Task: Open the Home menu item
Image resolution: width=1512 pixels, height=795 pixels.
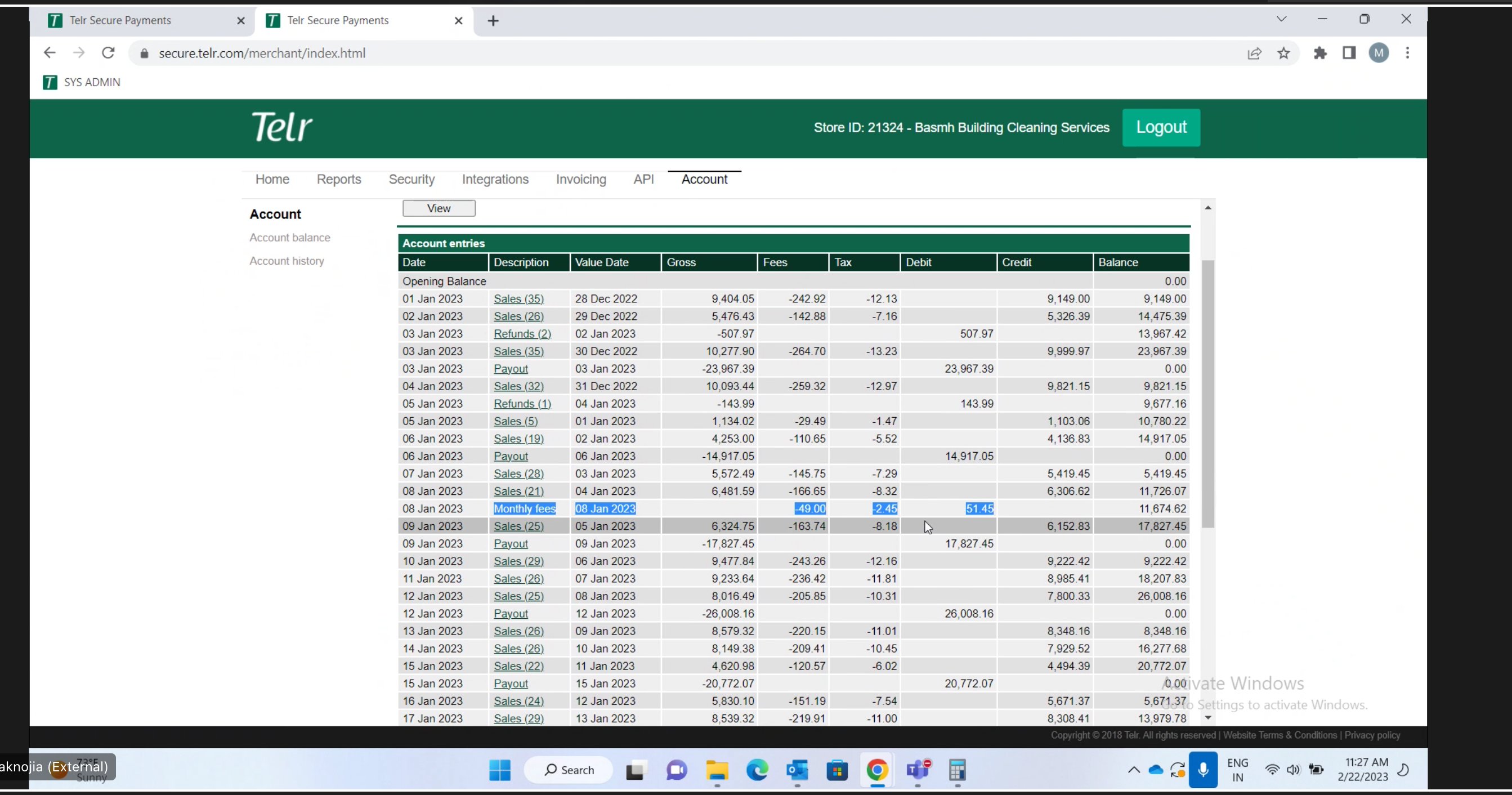Action: click(x=272, y=179)
